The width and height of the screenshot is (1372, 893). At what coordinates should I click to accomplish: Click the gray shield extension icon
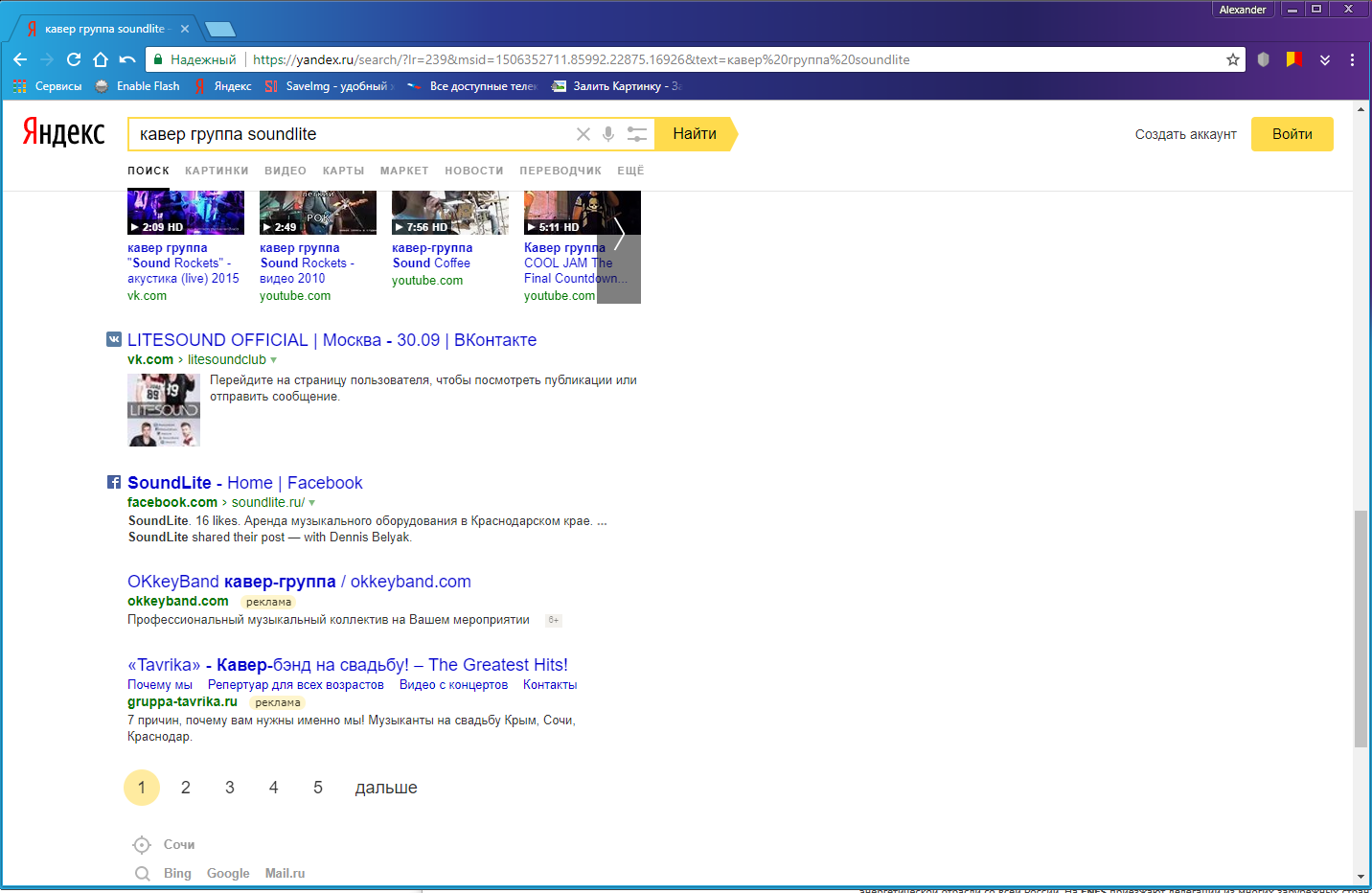[1264, 59]
